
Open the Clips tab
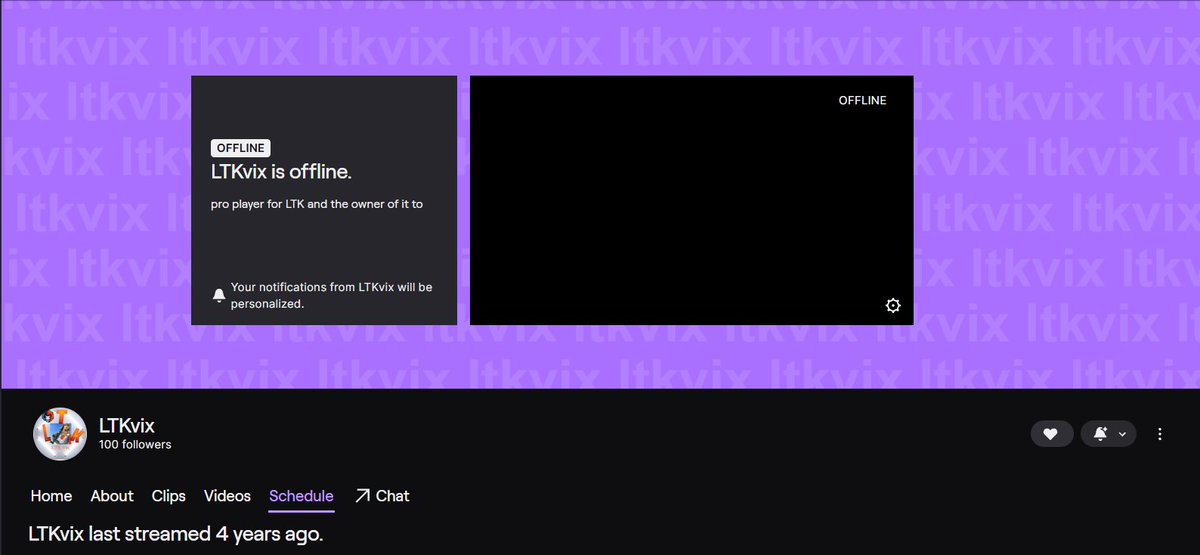[169, 496]
